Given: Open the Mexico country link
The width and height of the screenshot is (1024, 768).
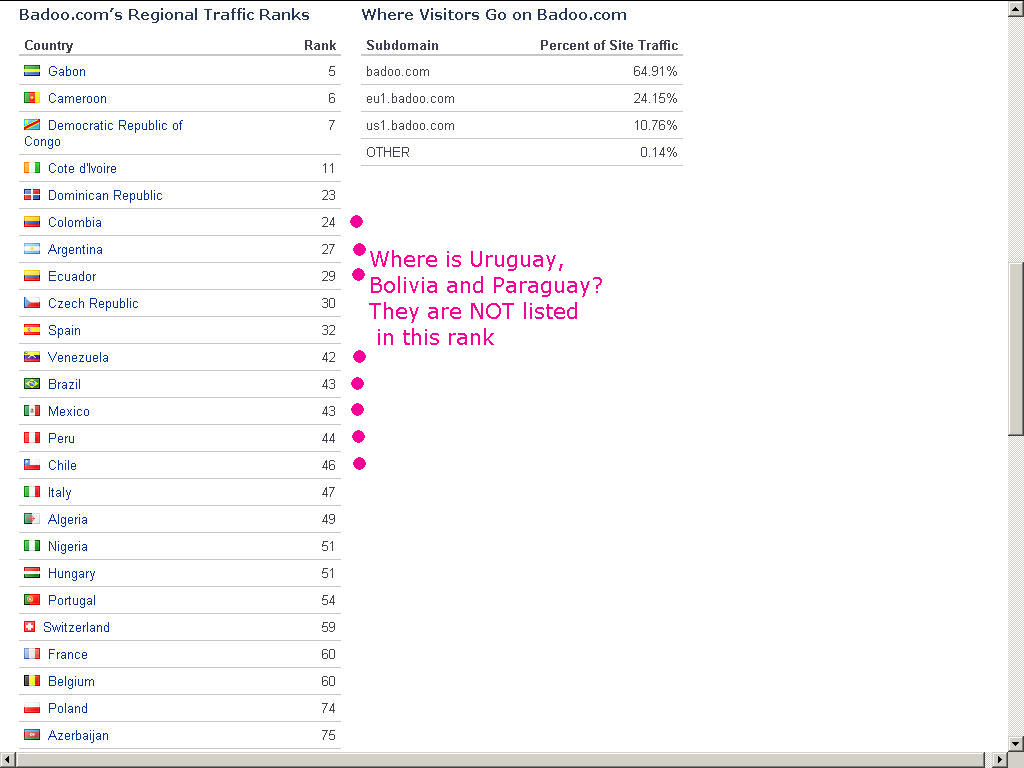Looking at the screenshot, I should coord(69,411).
